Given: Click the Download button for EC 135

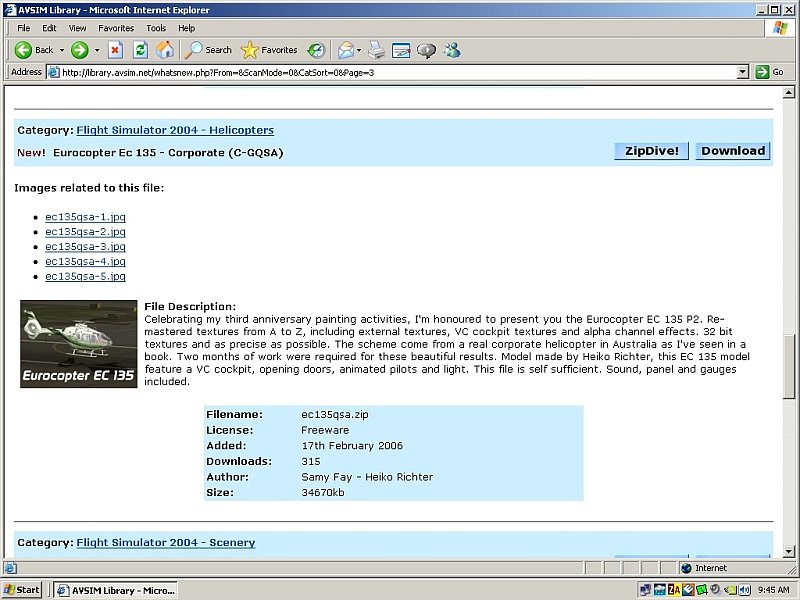Looking at the screenshot, I should (732, 151).
